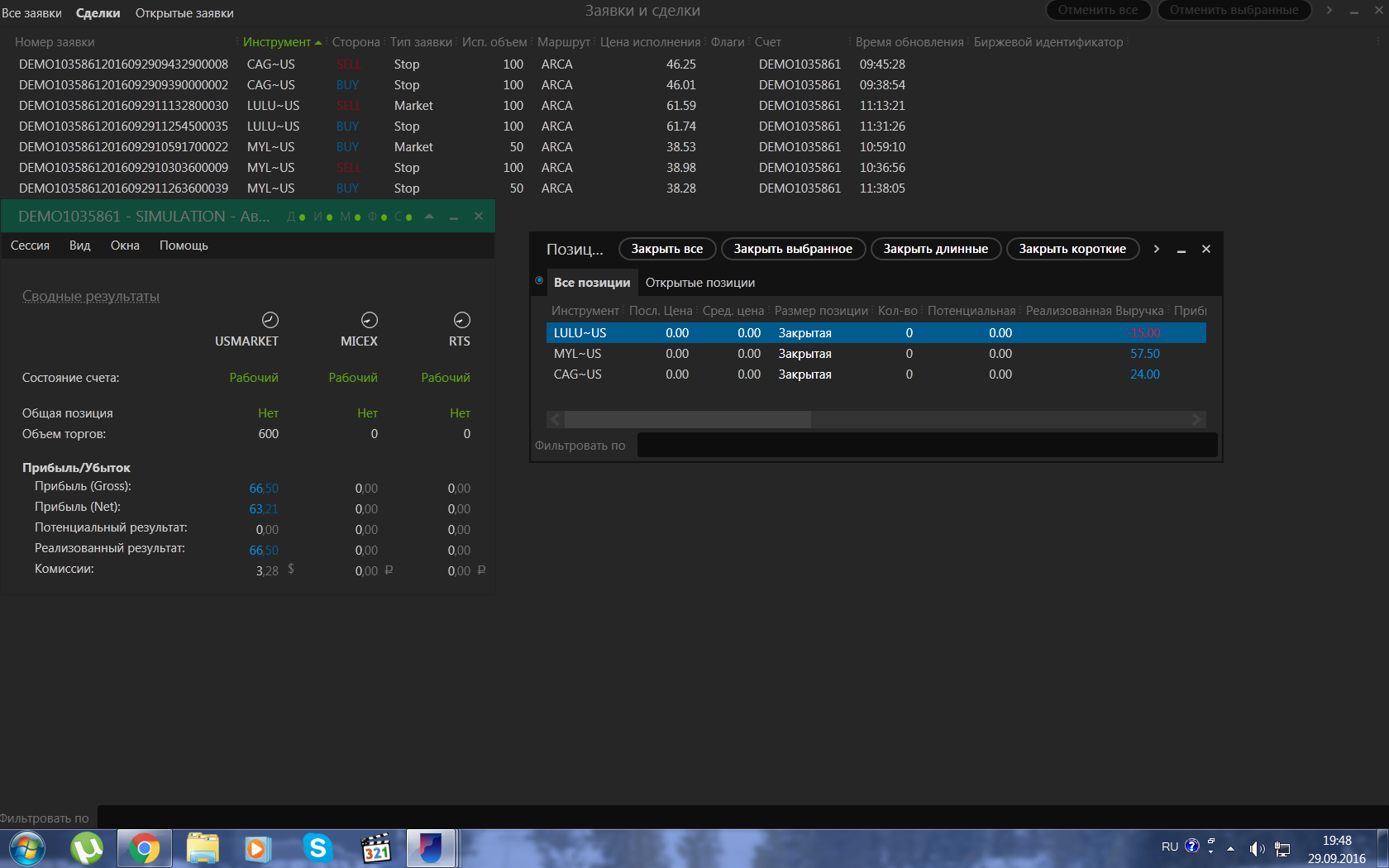Click the Show Desktop strip on the taskbar
Image resolution: width=1389 pixels, height=868 pixels.
coord(1383,849)
